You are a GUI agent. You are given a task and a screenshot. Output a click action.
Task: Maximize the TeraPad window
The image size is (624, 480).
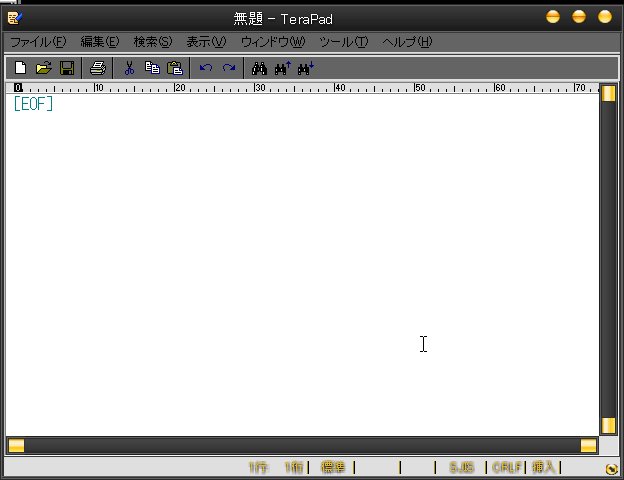click(x=579, y=17)
